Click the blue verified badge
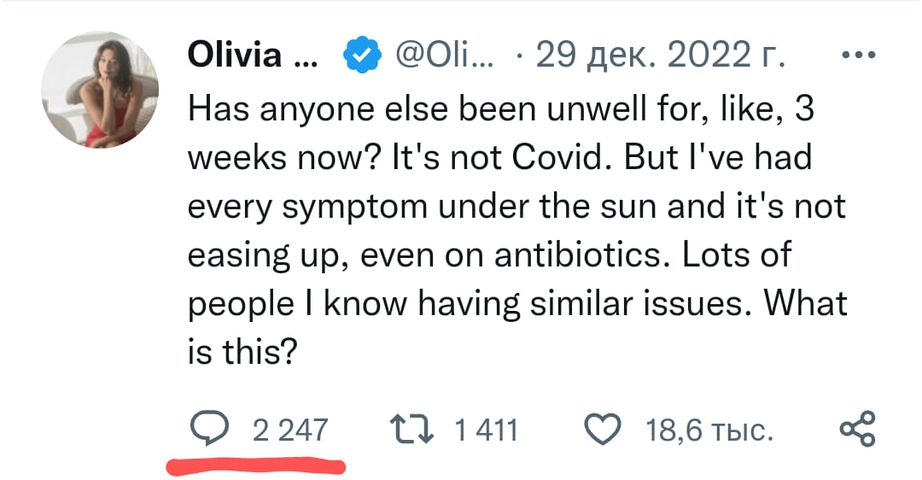This screenshot has height=480, width=922. [x=361, y=57]
